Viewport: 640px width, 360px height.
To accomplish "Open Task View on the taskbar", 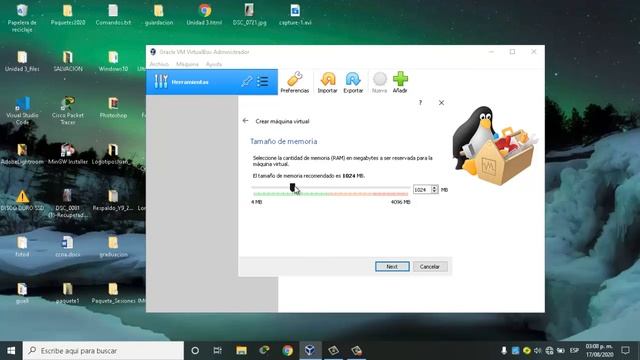I will coord(218,351).
